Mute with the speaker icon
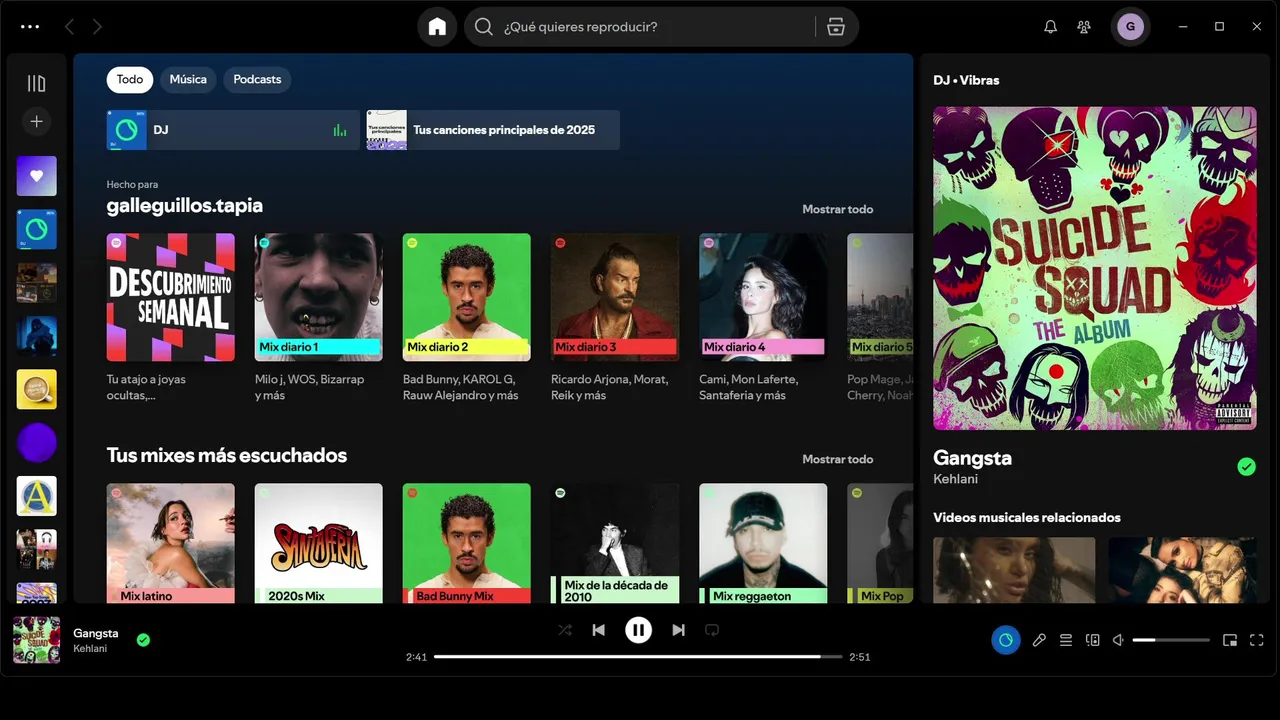Screen dimensions: 1280x720 [x=1119, y=640]
